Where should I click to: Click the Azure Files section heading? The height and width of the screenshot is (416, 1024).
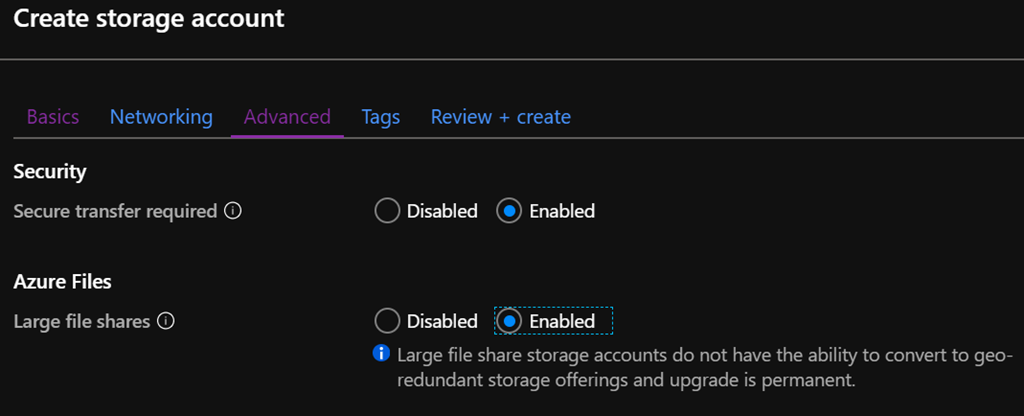(62, 282)
